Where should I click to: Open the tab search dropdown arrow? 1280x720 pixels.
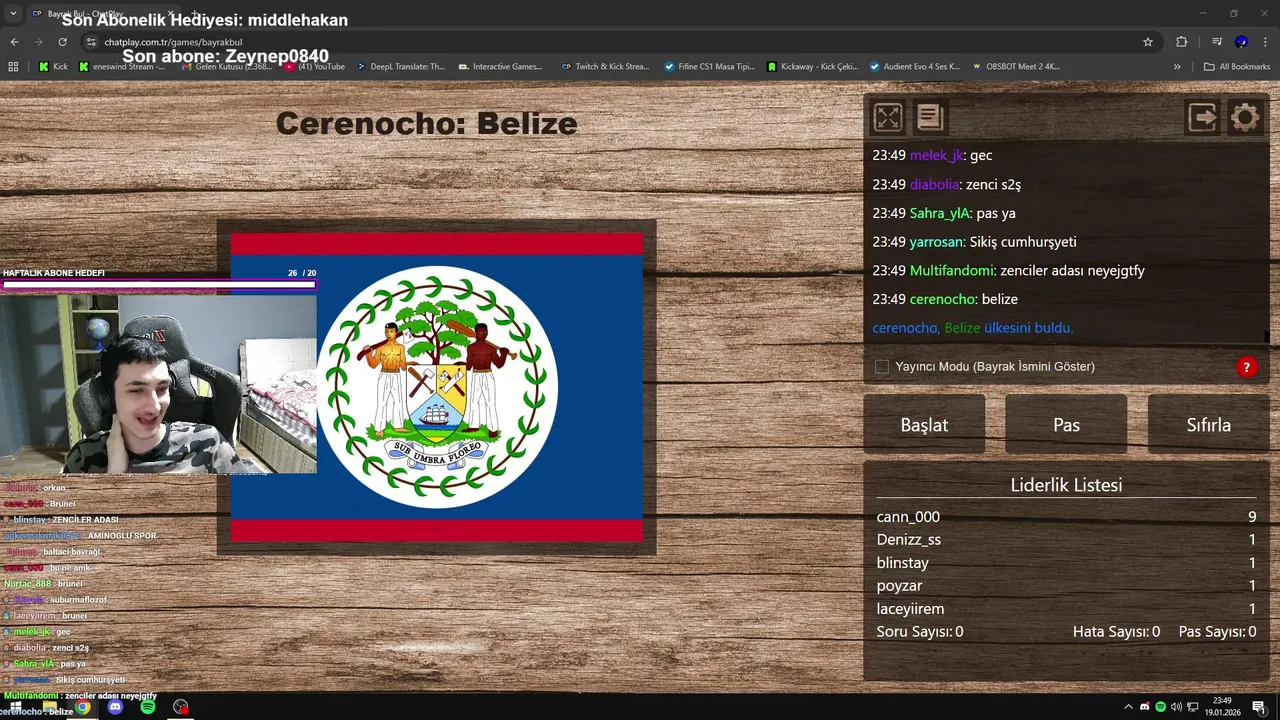(13, 13)
